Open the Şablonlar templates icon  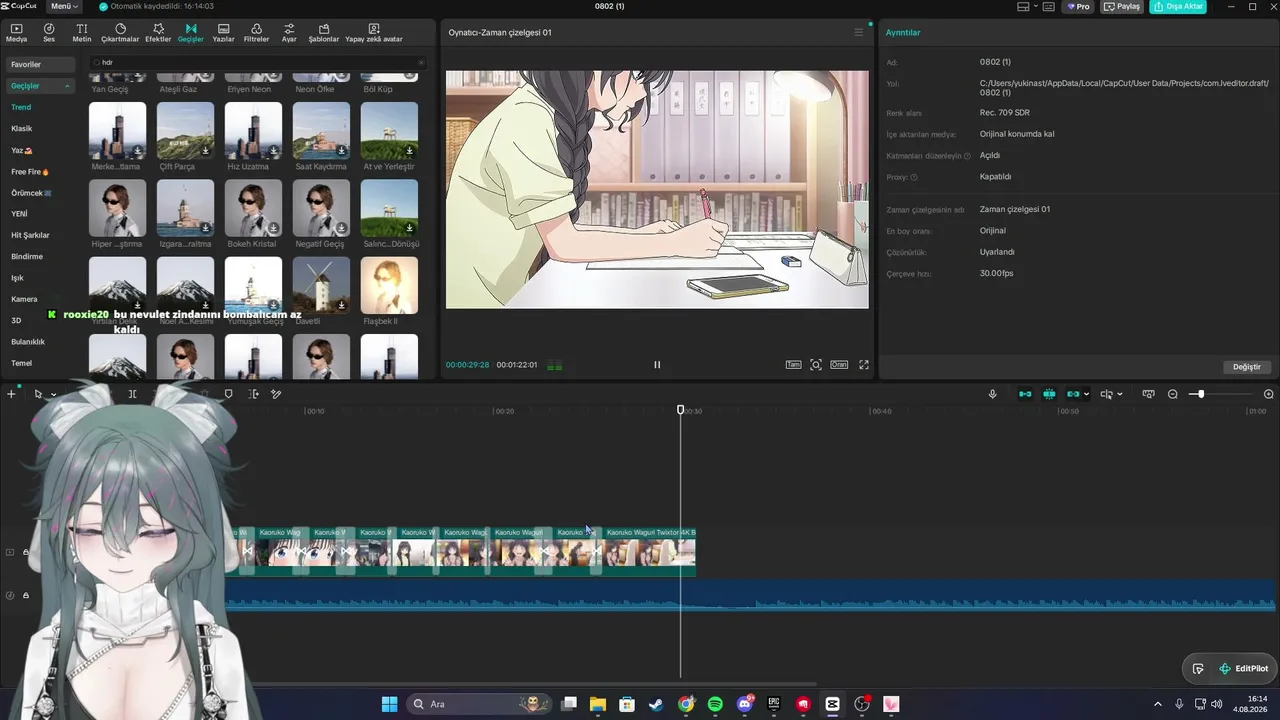point(324,33)
